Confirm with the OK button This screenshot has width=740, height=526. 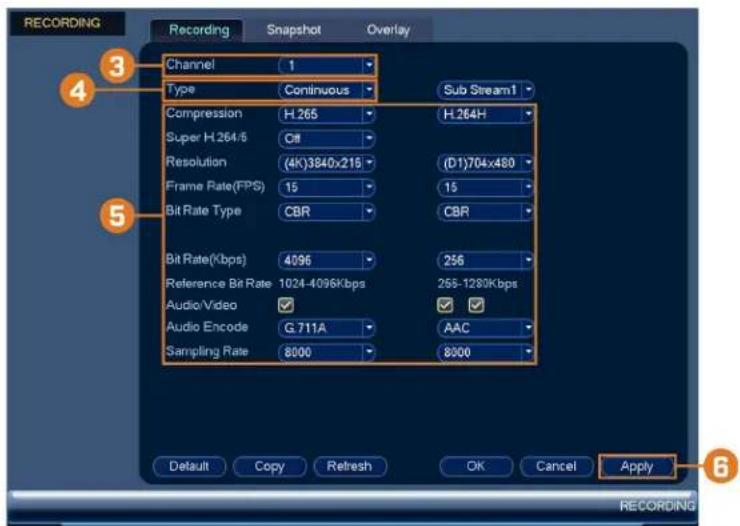click(476, 467)
